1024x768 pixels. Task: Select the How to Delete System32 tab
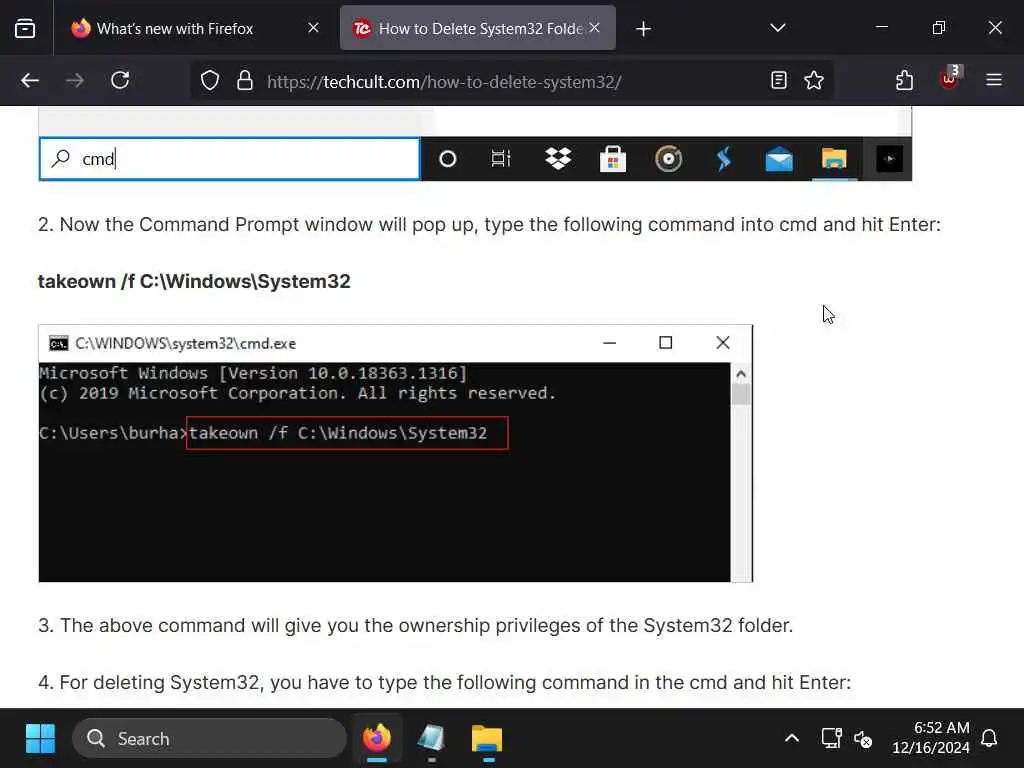point(477,28)
